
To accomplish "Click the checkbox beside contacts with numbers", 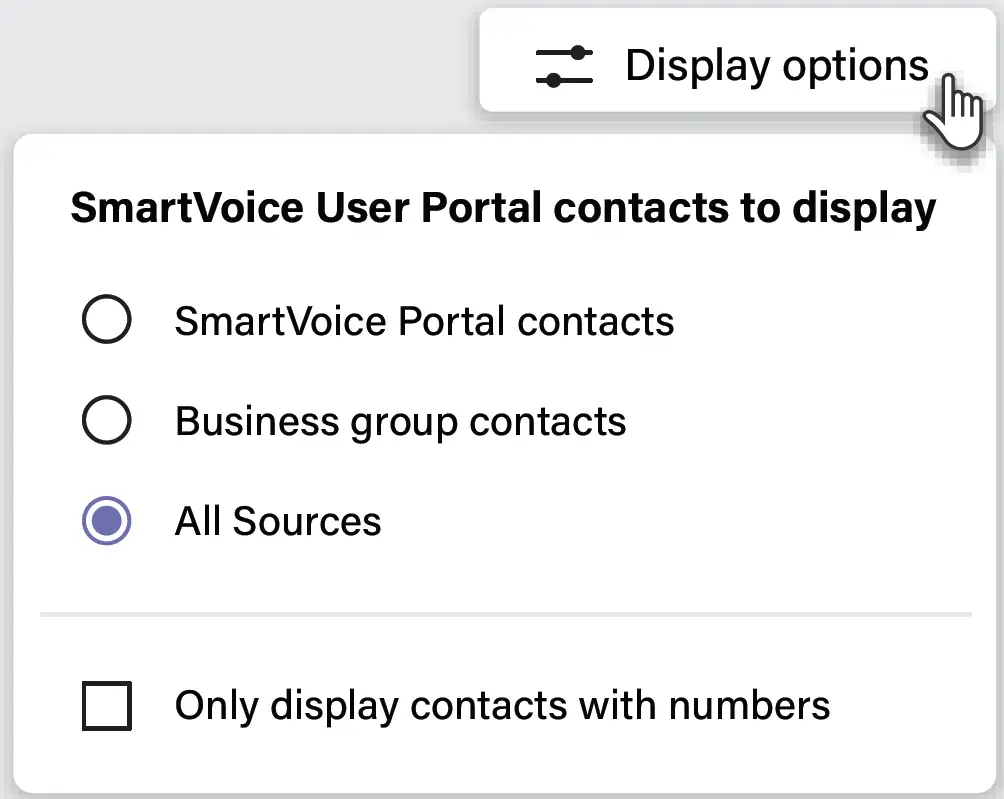I will click(106, 705).
